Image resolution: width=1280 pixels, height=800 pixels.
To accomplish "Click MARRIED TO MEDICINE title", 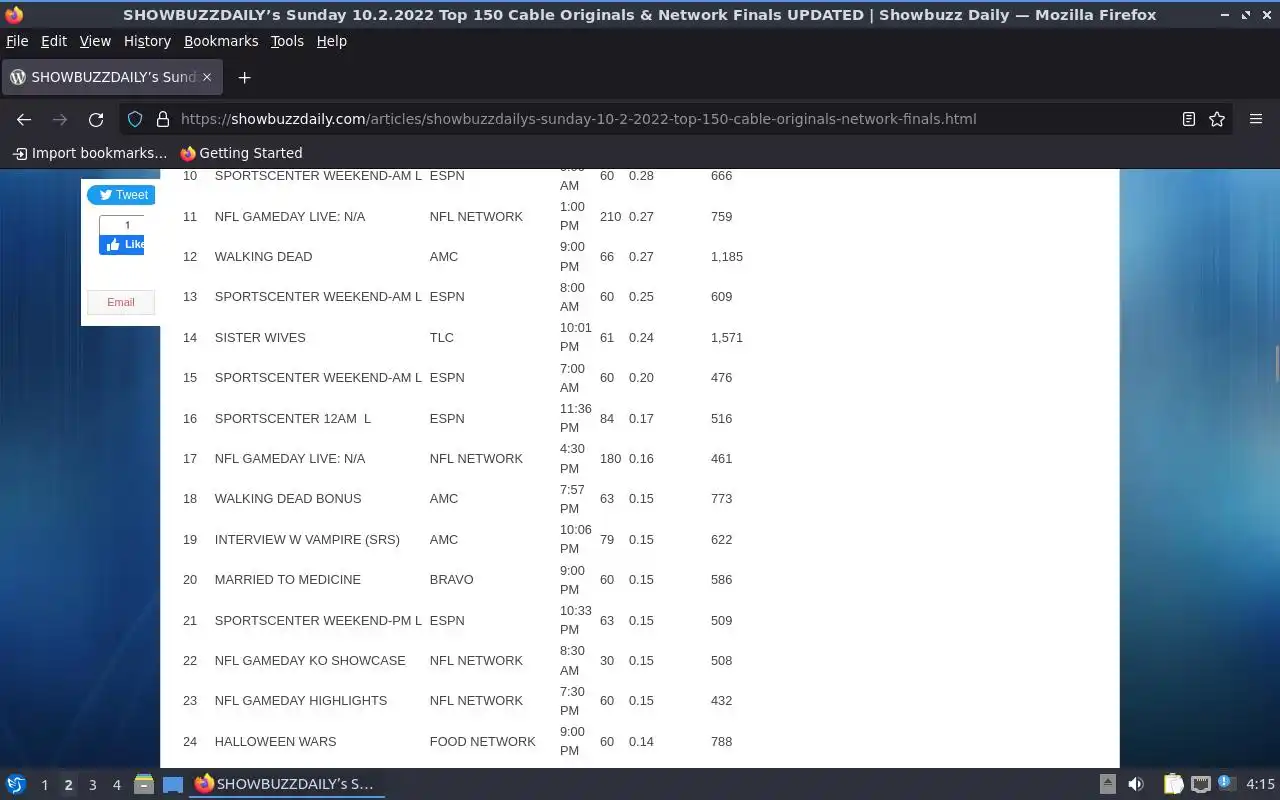I will point(288,580).
